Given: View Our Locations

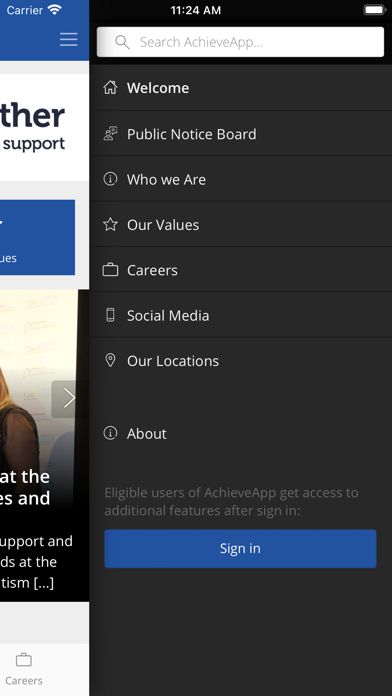Looking at the screenshot, I should [x=241, y=361].
